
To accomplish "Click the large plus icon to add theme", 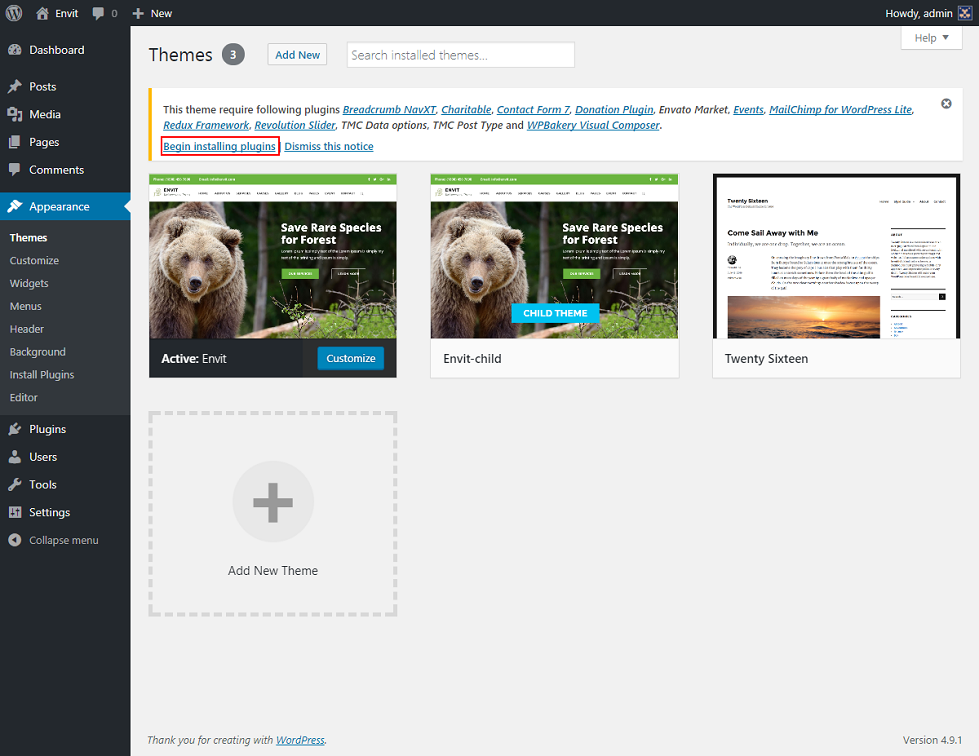I will coord(273,501).
